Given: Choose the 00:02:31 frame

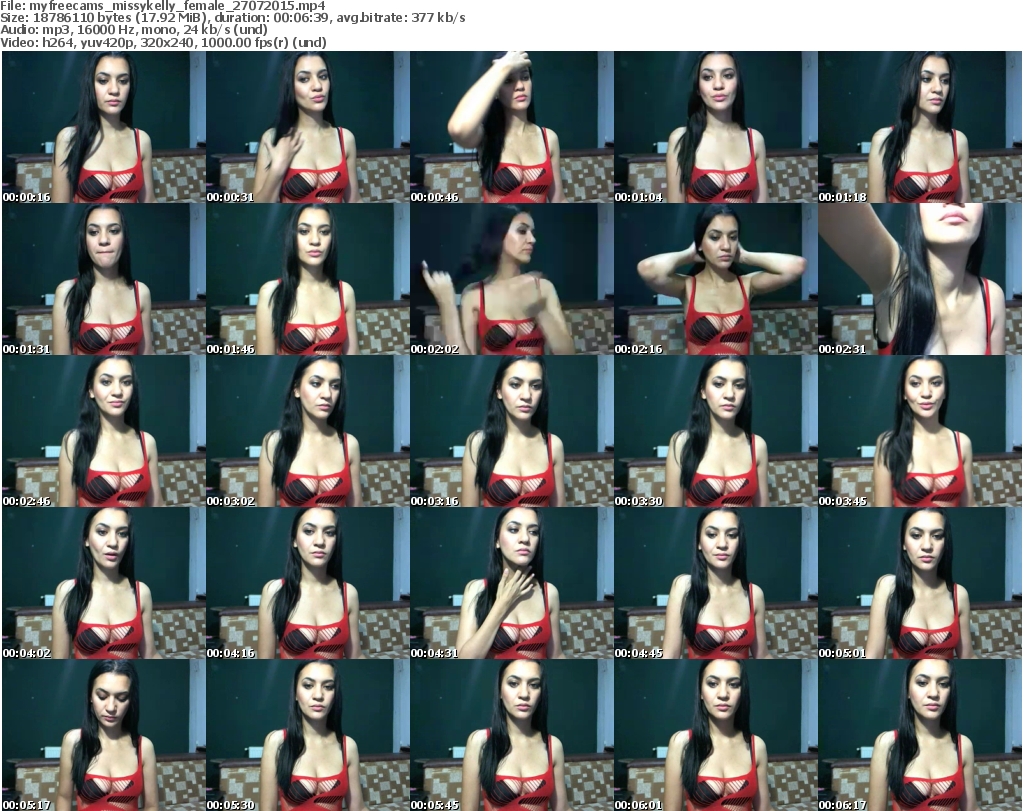Looking at the screenshot, I should click(920, 279).
